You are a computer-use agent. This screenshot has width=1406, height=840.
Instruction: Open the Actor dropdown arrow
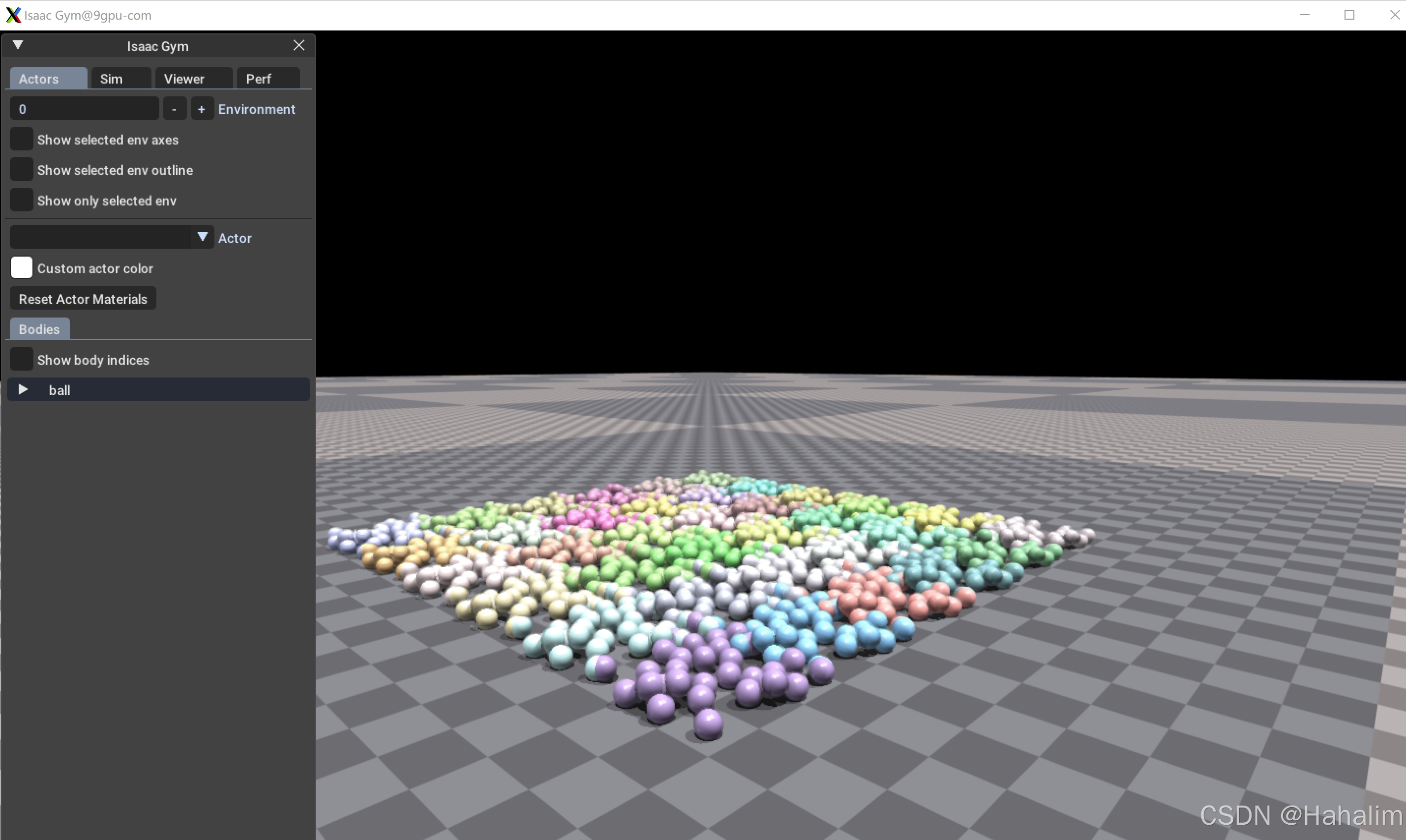pos(202,237)
